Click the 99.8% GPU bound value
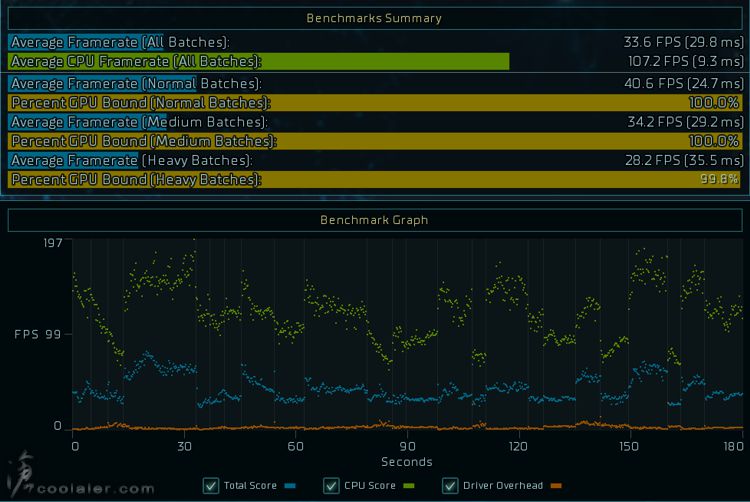Screen dimensions: 750x502 (x=719, y=179)
